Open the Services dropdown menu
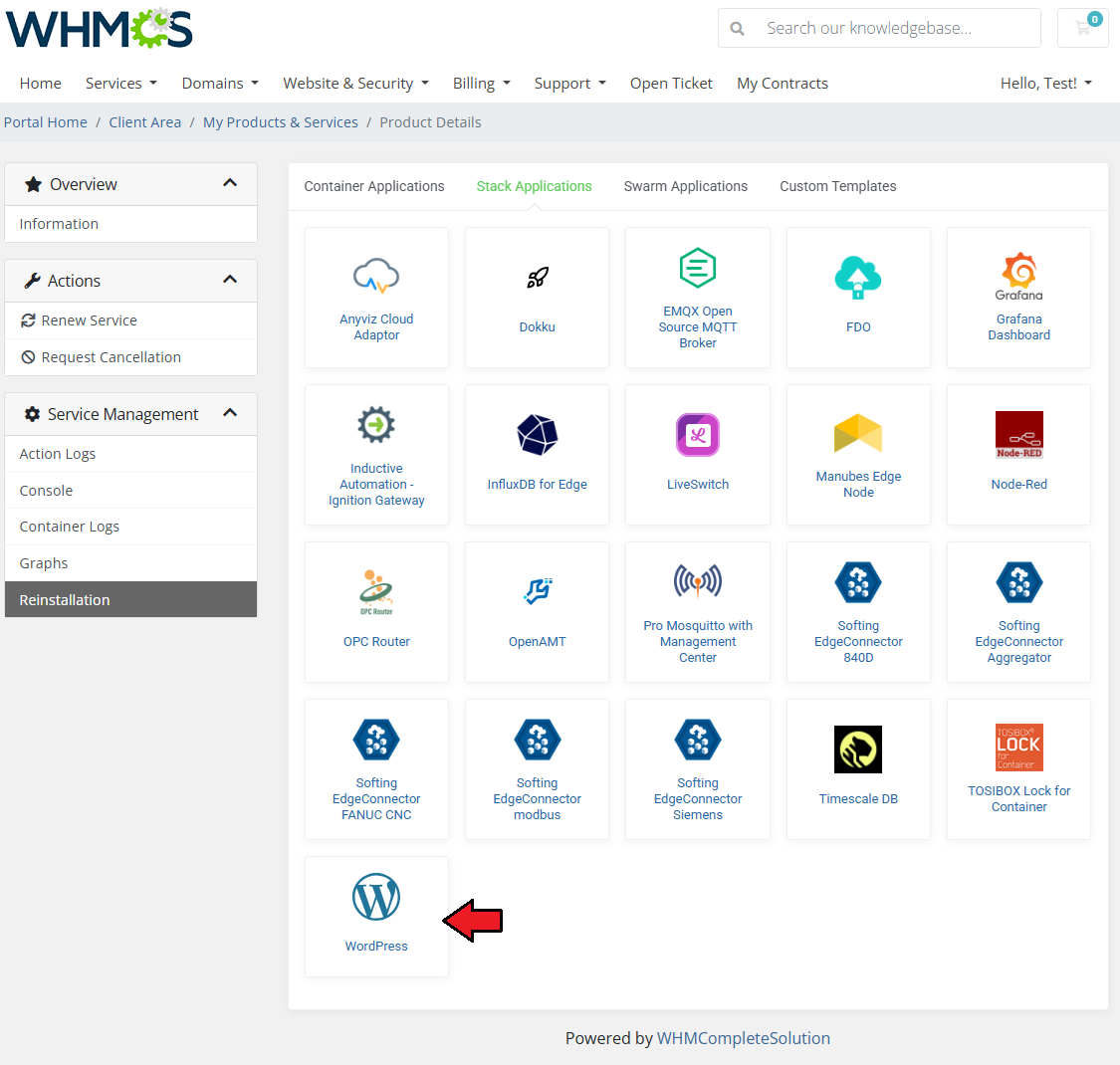The width and height of the screenshot is (1120, 1065). (120, 84)
